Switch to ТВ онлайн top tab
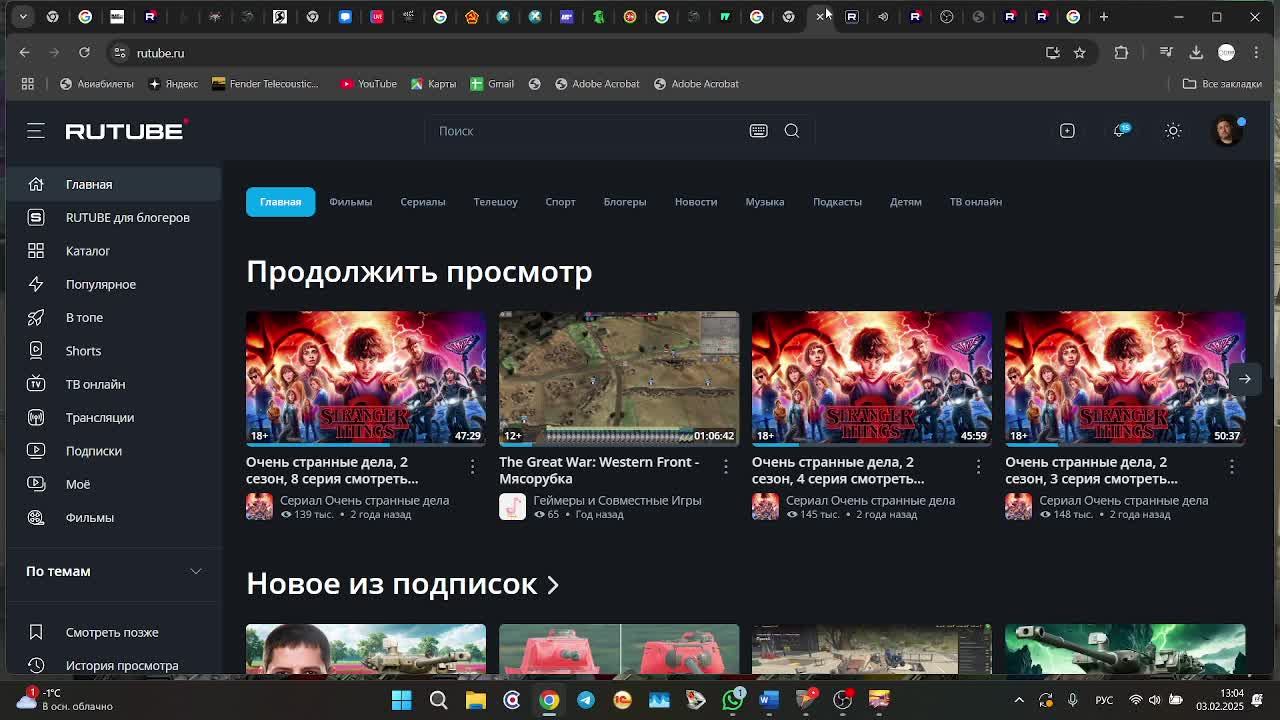The height and width of the screenshot is (720, 1280). [976, 202]
